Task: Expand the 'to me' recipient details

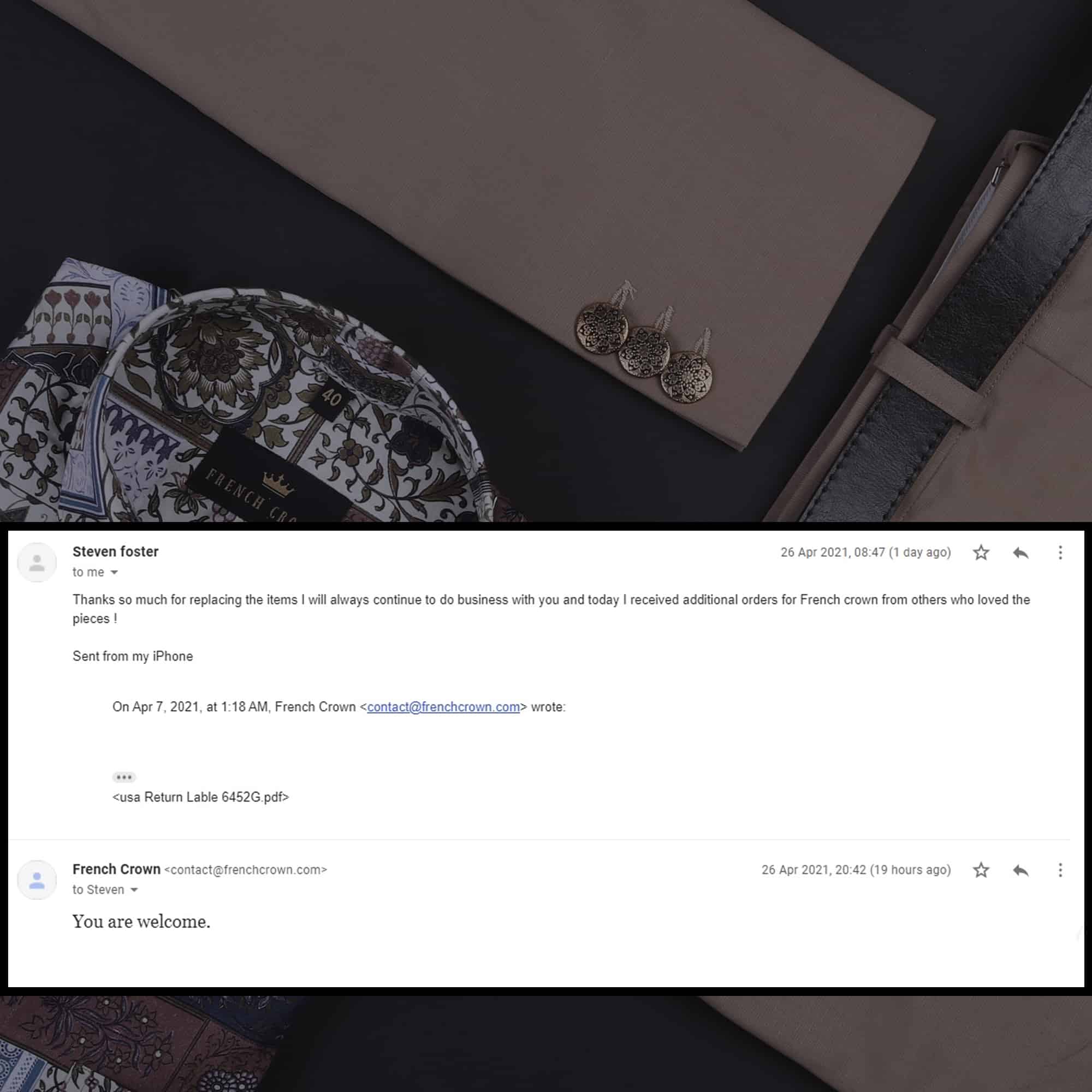Action: 114,573
